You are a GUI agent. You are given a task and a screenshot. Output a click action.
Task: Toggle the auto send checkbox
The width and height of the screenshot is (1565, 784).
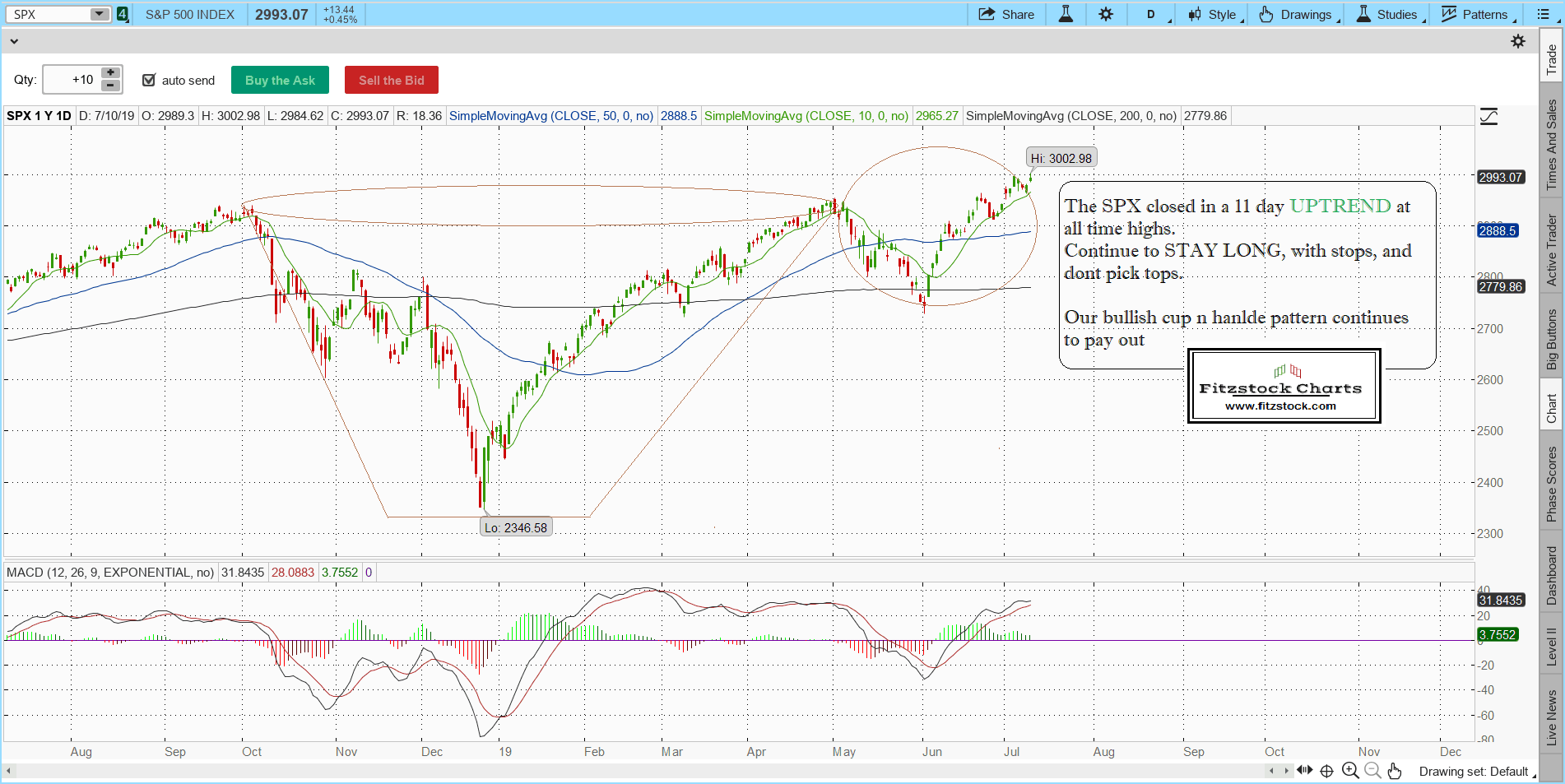coord(149,80)
